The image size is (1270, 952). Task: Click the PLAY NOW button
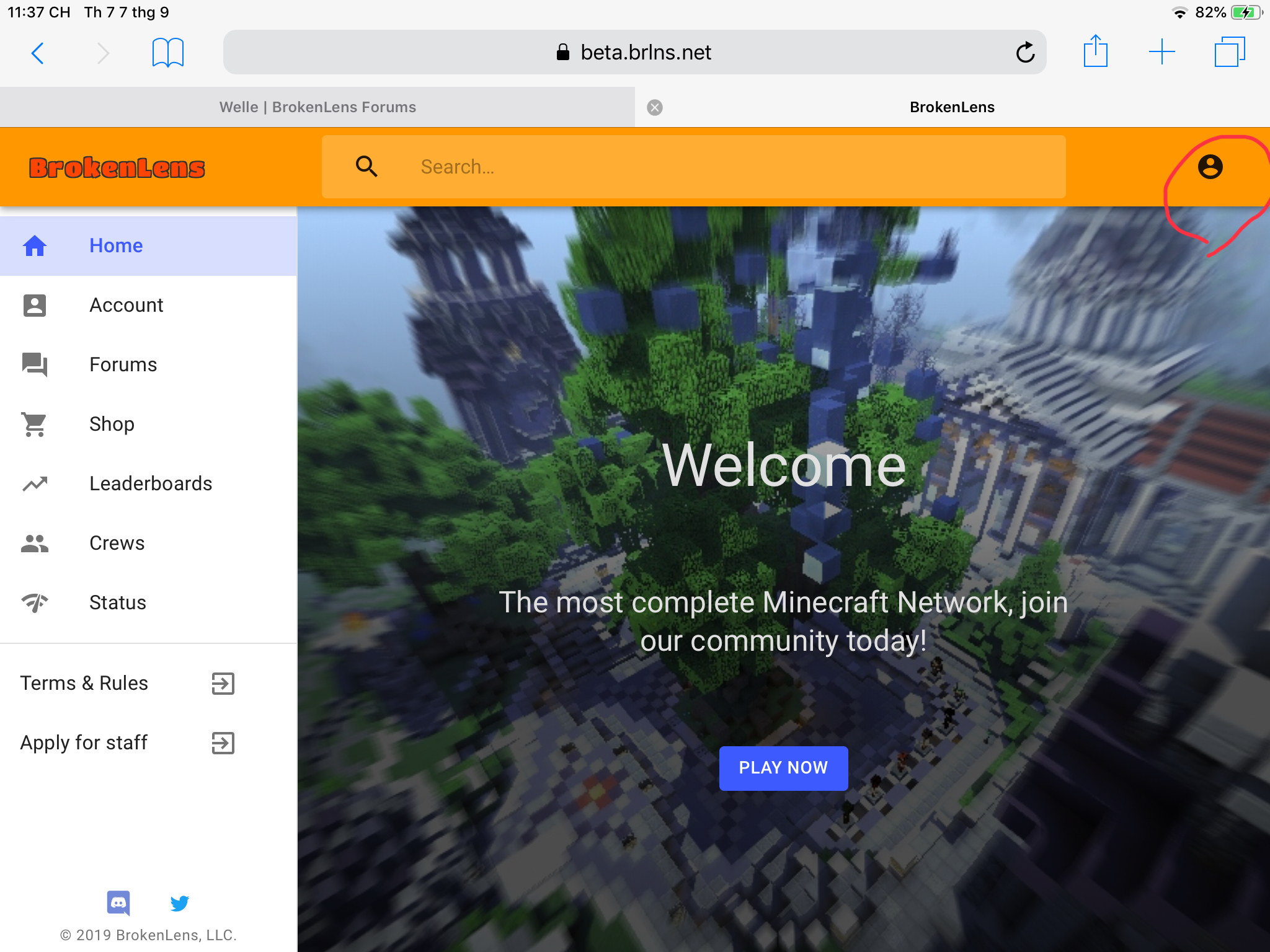point(783,768)
